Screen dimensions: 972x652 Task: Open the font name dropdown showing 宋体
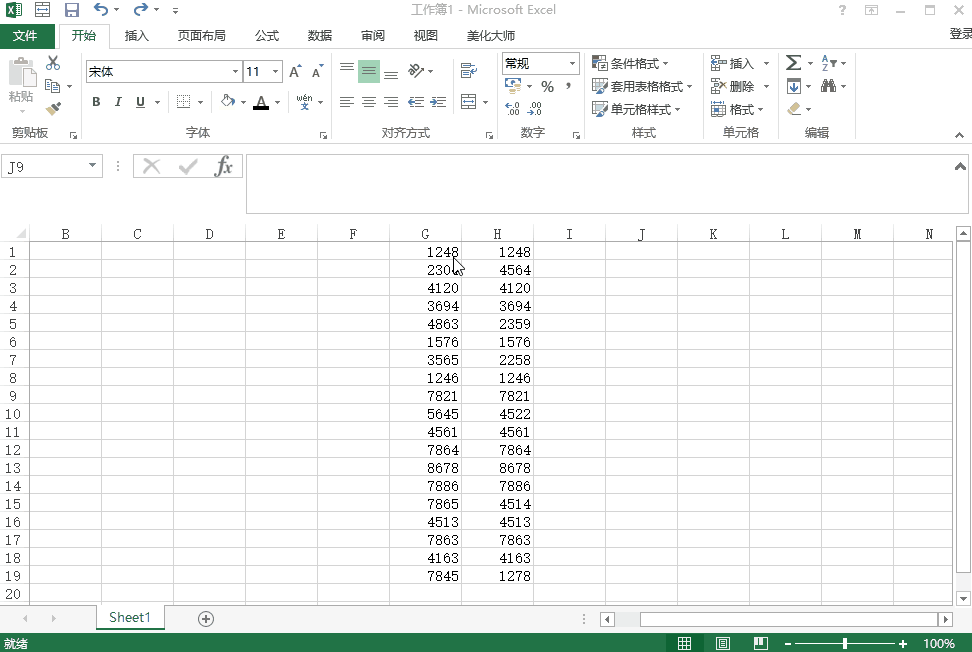point(235,71)
